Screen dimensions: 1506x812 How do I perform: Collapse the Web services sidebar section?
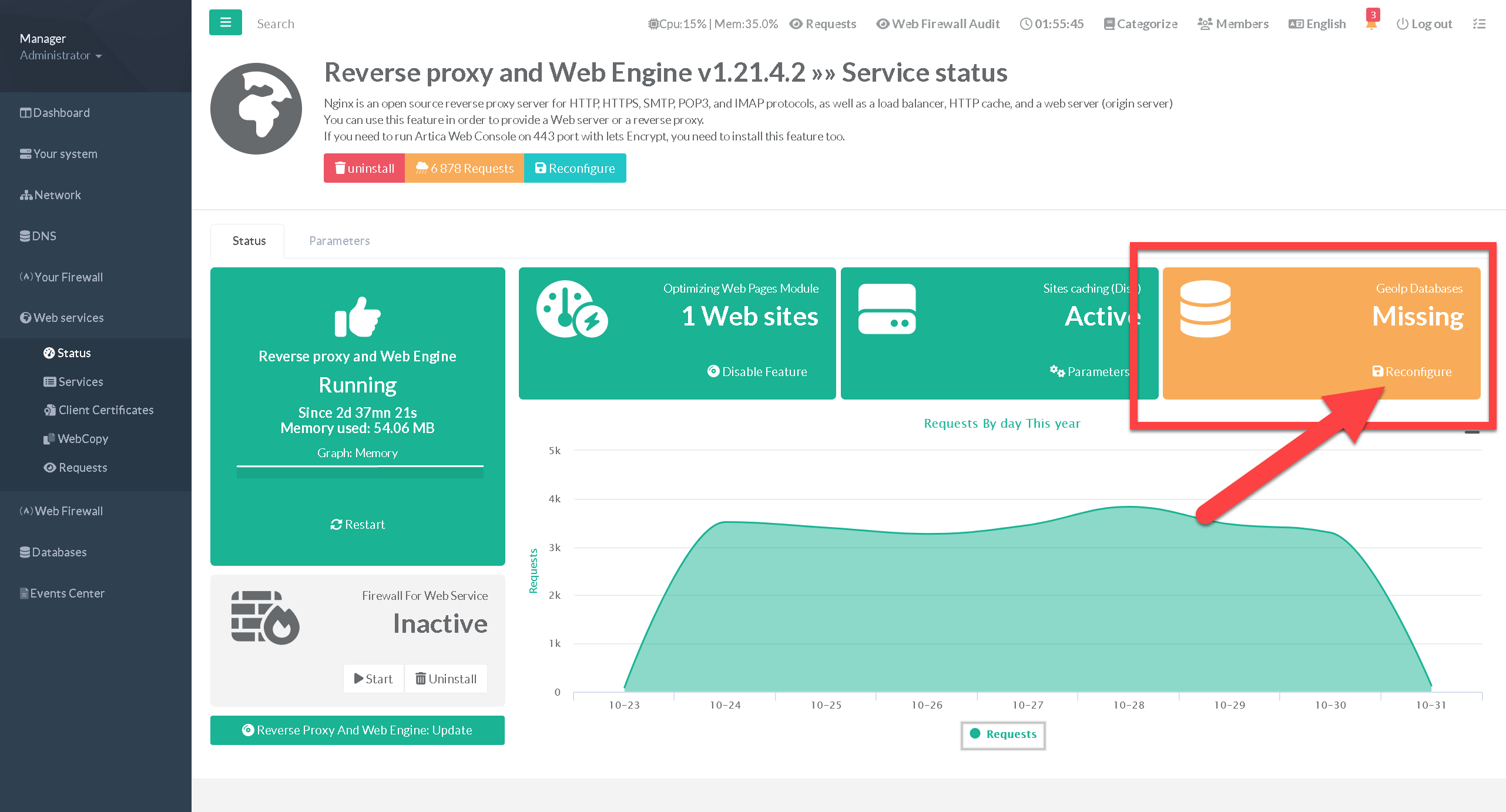coord(68,318)
